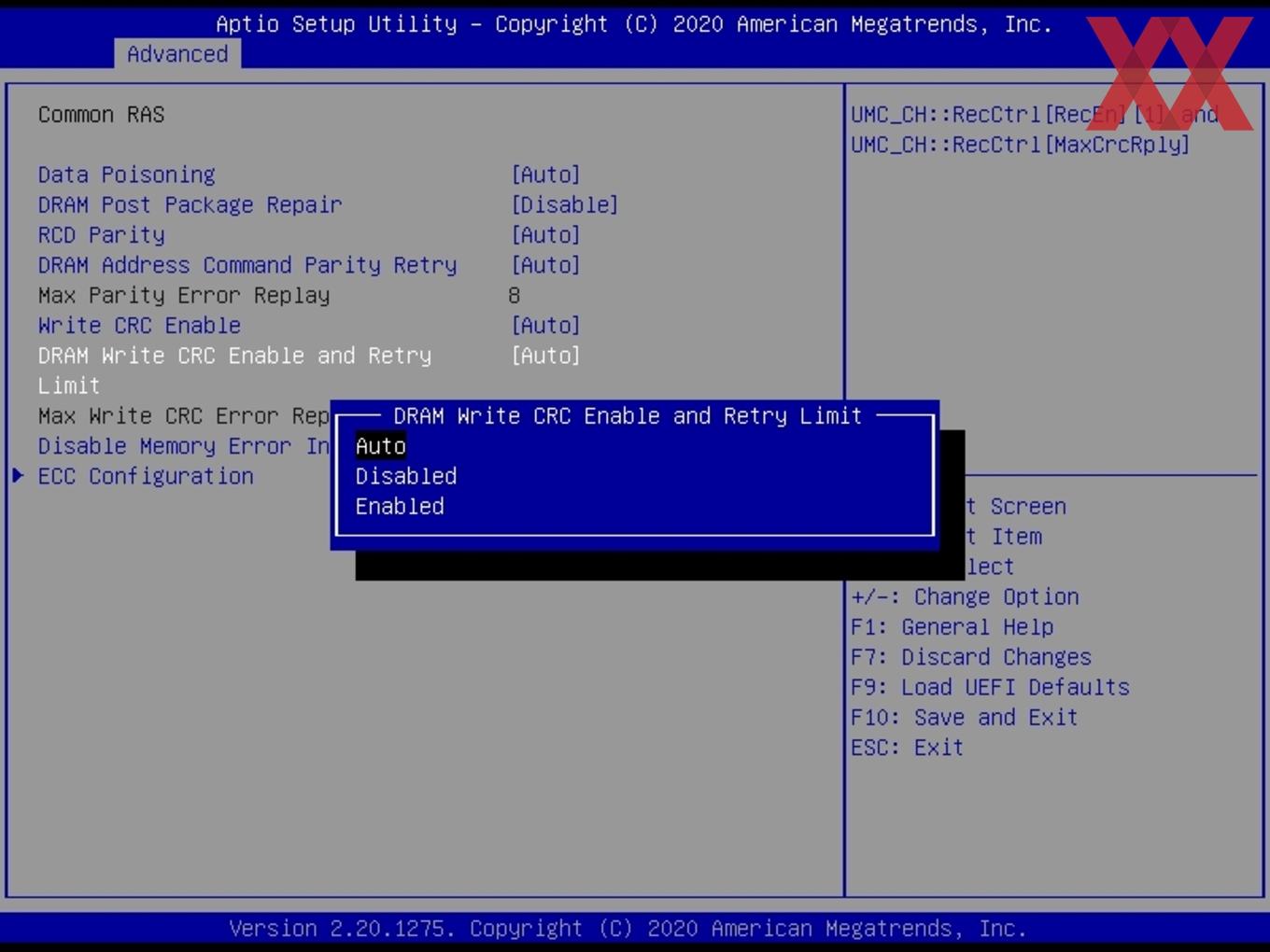Select the Data Poisoning setting label
Screen dimensions: 1270x952
[126, 175]
